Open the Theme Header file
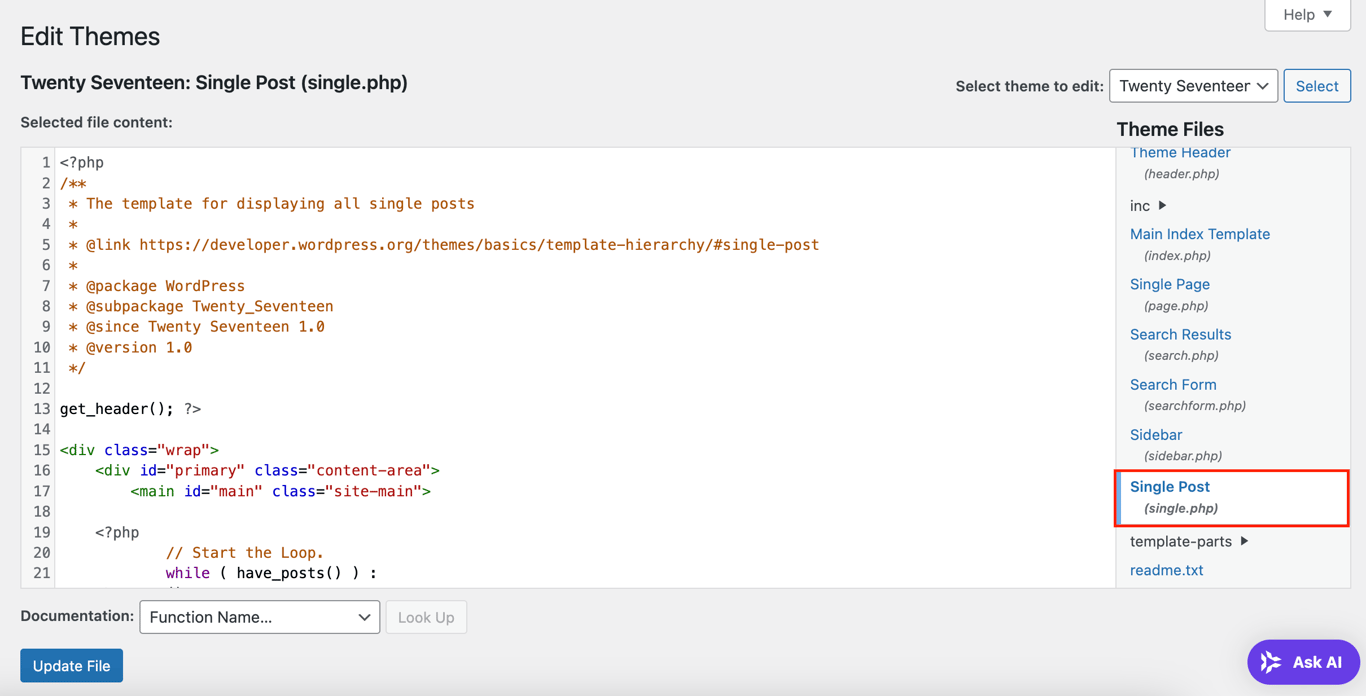 (x=1180, y=152)
